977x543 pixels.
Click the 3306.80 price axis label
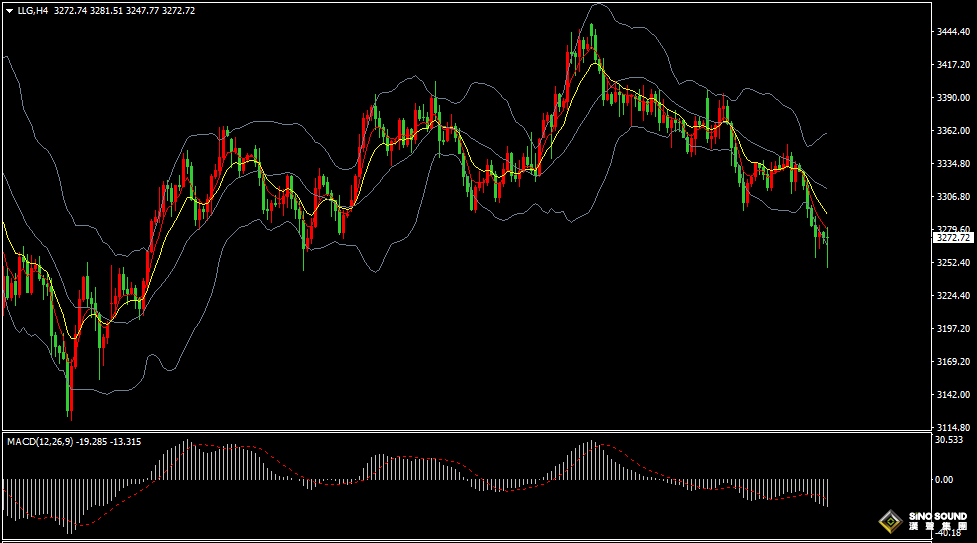pos(953,197)
